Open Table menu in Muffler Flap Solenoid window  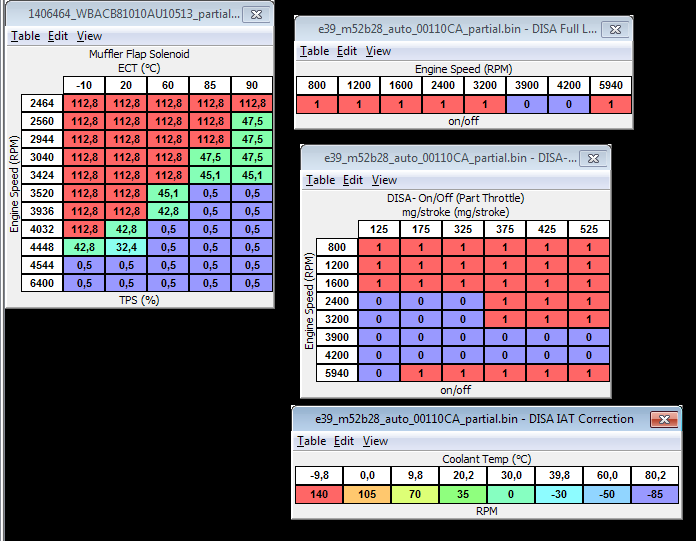(x=25, y=36)
